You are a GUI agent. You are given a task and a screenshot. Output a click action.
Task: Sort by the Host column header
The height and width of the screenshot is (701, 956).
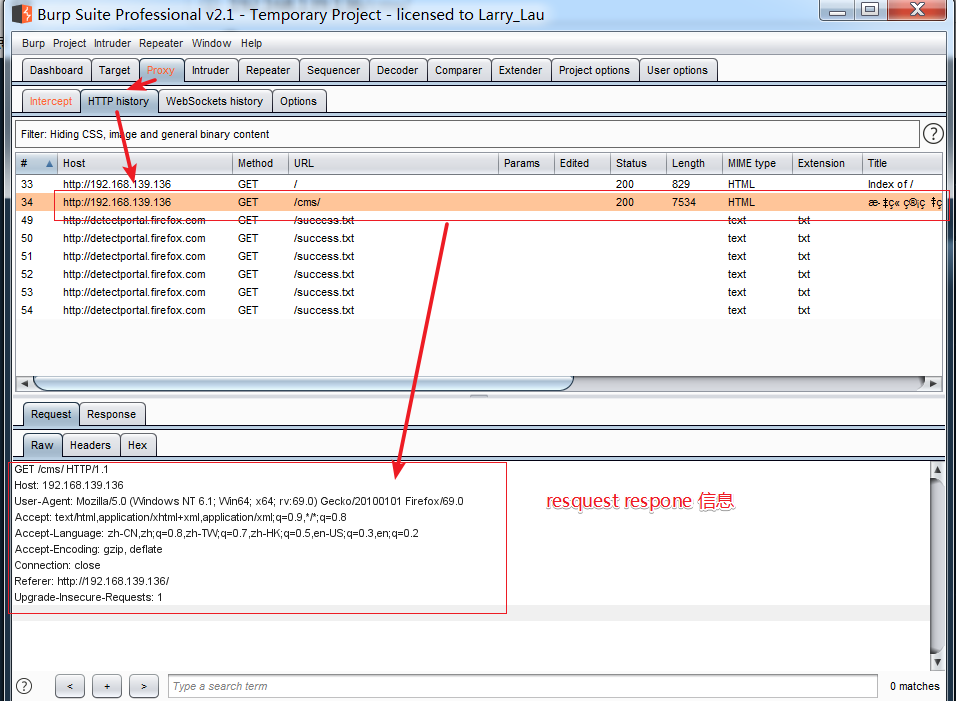144,163
